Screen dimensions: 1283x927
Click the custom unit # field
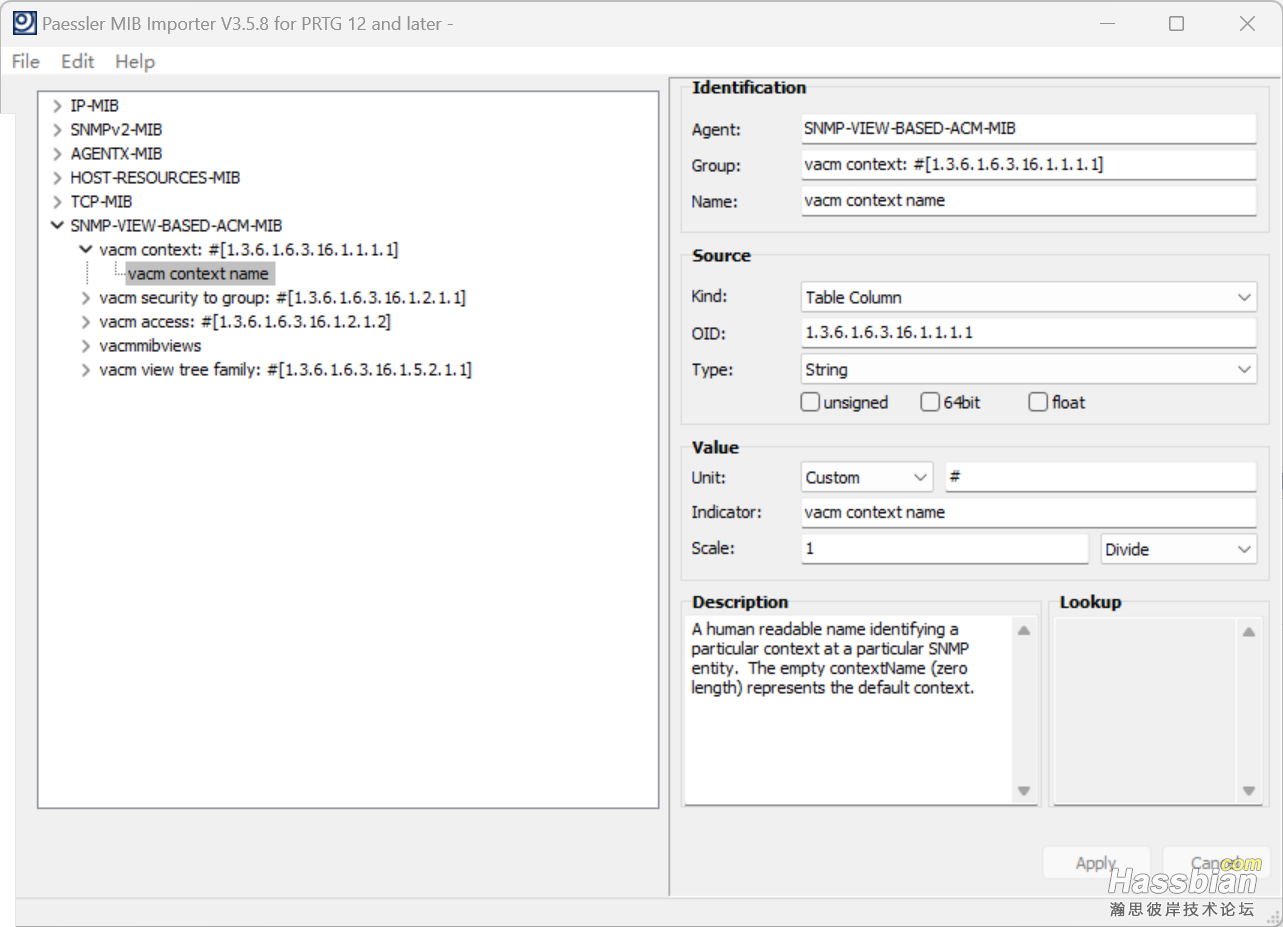click(1101, 477)
